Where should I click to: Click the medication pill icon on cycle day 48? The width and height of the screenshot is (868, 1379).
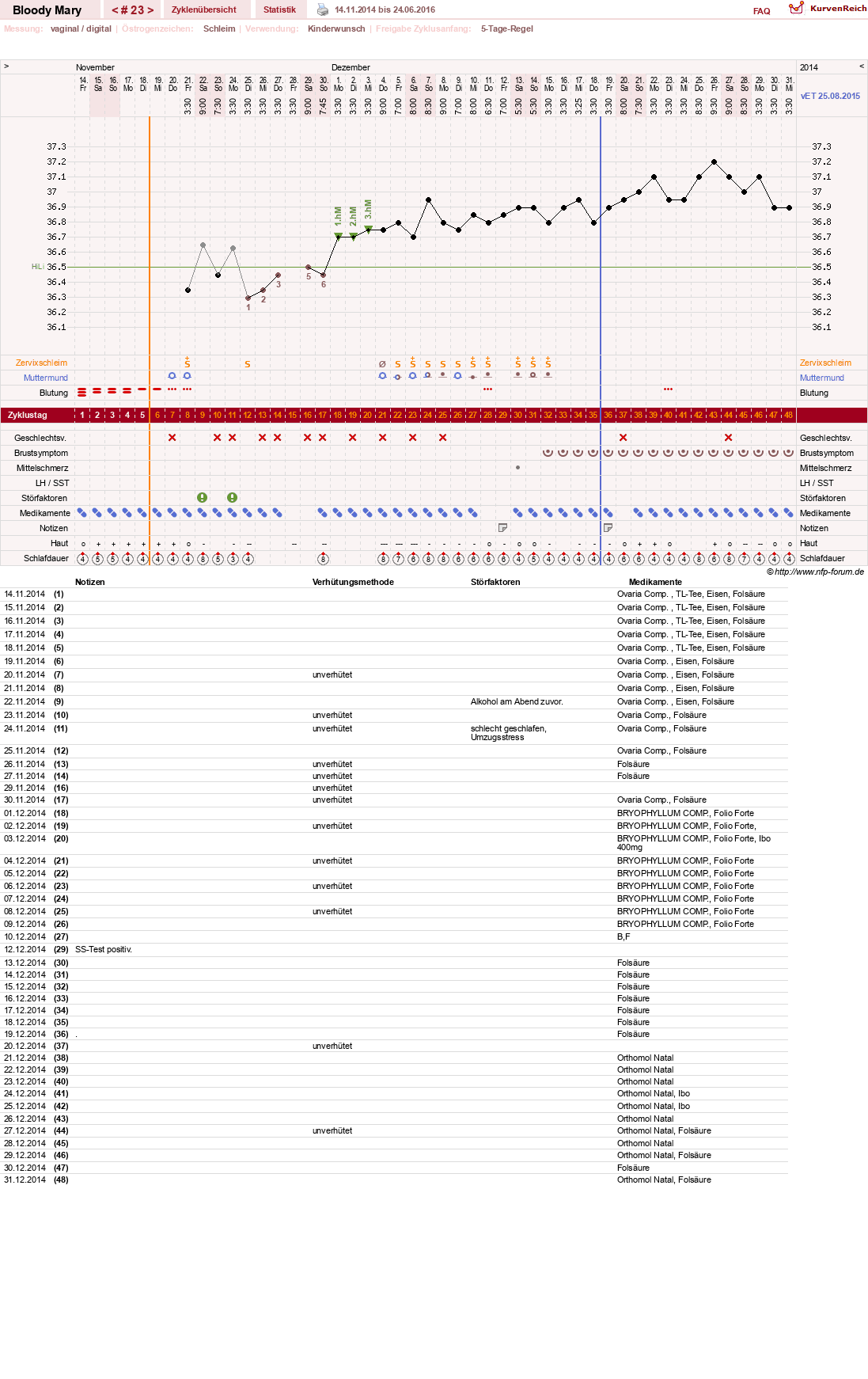(789, 513)
